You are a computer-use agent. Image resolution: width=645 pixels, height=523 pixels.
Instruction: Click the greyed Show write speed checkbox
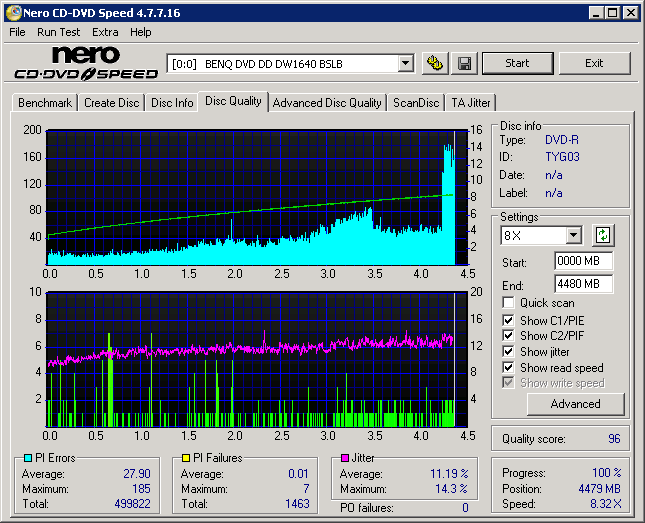tap(508, 383)
